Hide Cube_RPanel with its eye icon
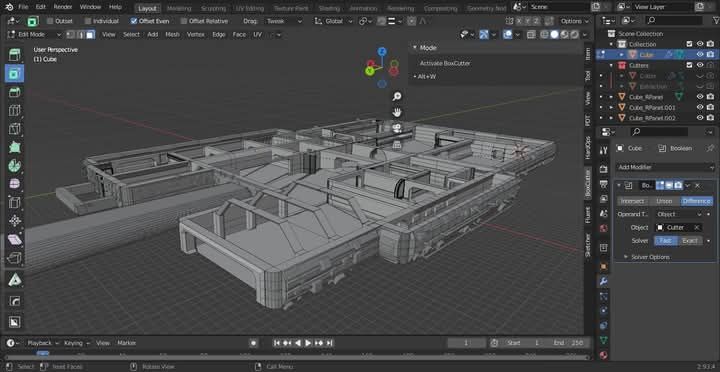The height and width of the screenshot is (372, 720). tap(700, 97)
